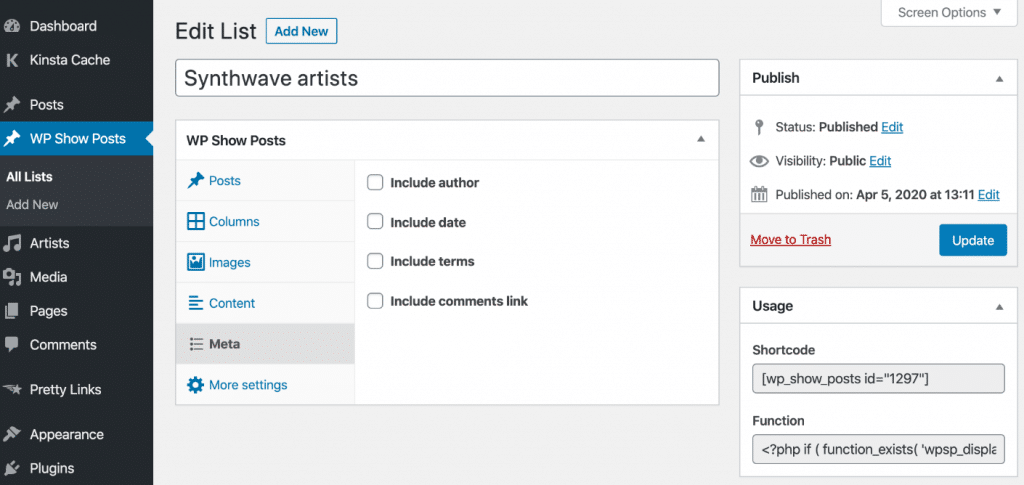Check the Include comments link option

(375, 301)
